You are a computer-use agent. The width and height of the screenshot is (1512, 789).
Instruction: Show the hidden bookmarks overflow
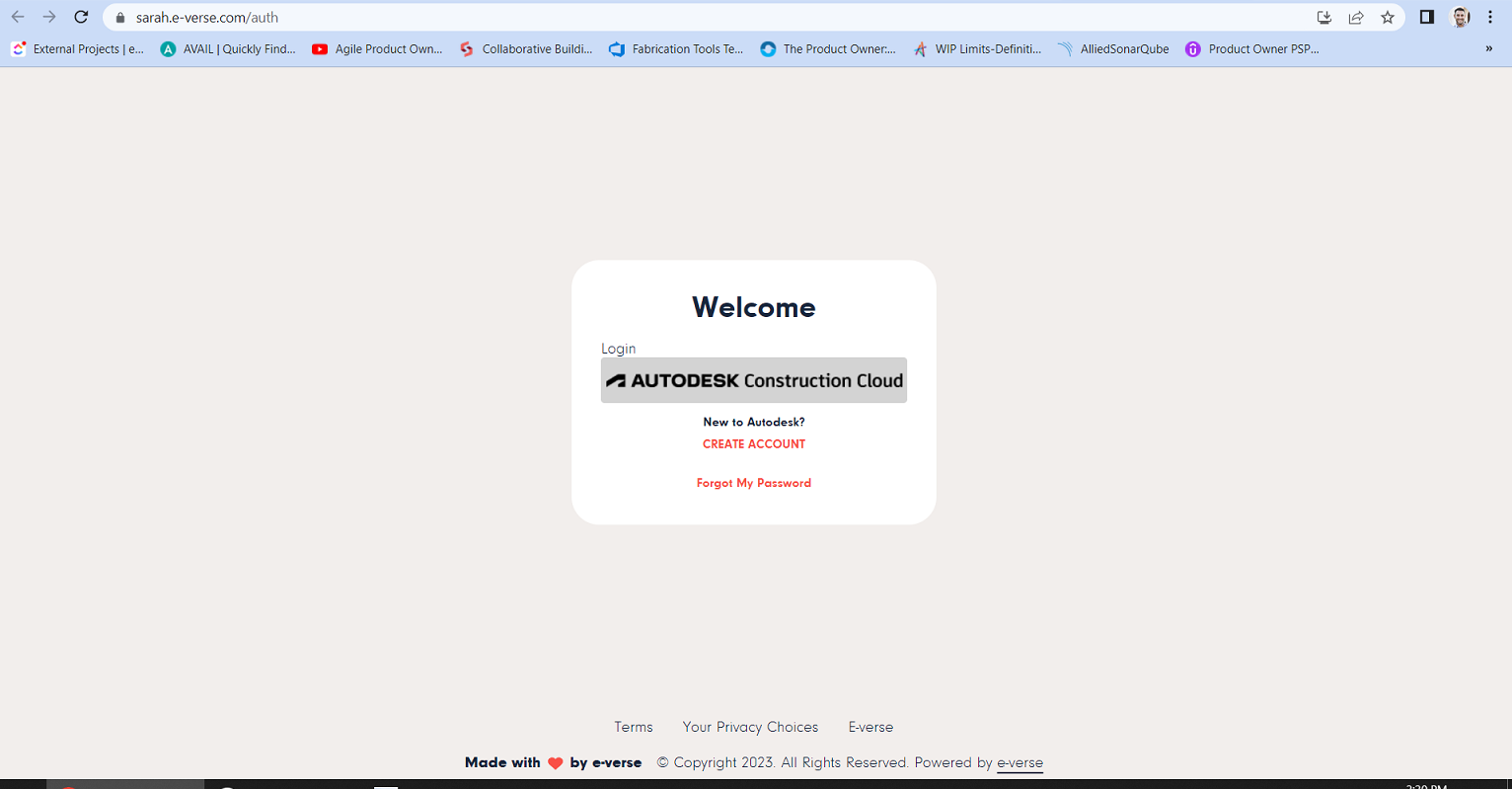pos(1489,48)
